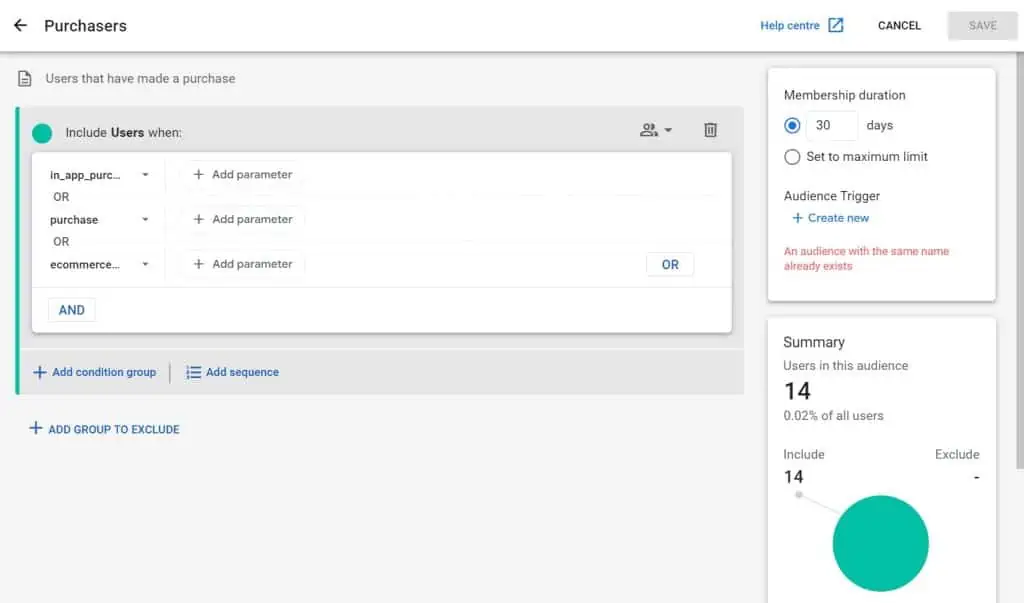Select Set to maximum limit option
The image size is (1024, 603).
point(793,157)
